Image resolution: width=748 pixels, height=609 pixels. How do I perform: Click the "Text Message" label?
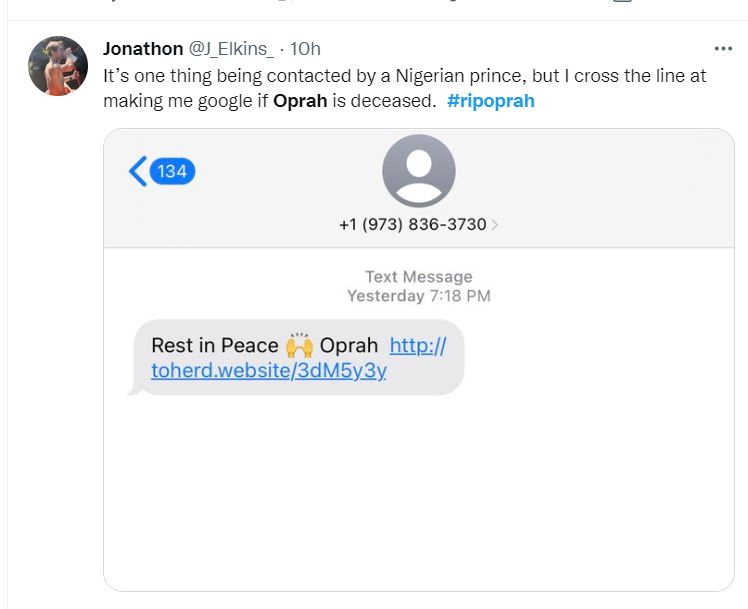(x=418, y=277)
